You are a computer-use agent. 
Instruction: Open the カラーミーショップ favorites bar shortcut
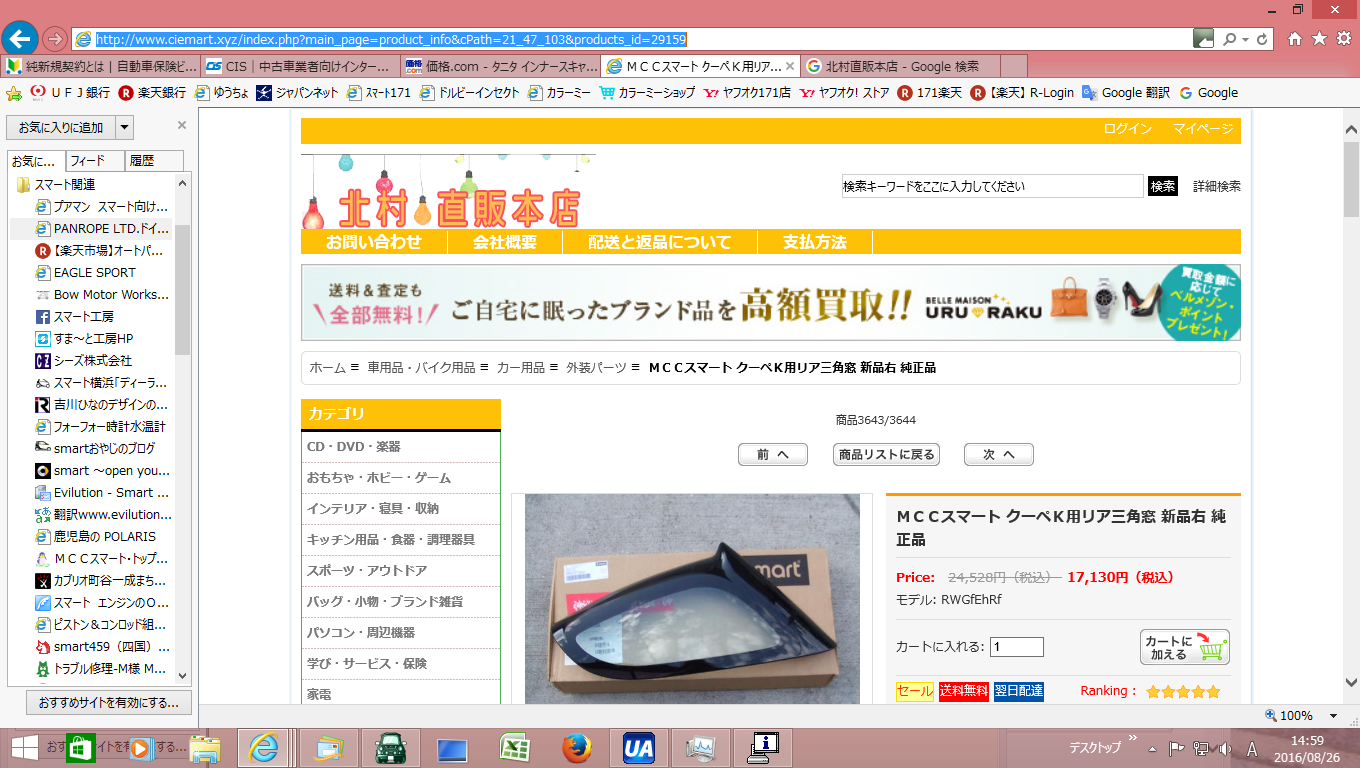[647, 93]
